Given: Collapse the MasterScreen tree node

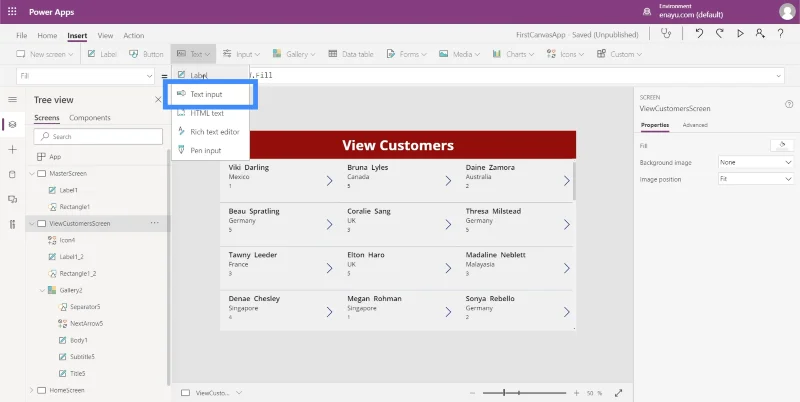Looking at the screenshot, I should coord(32,173).
